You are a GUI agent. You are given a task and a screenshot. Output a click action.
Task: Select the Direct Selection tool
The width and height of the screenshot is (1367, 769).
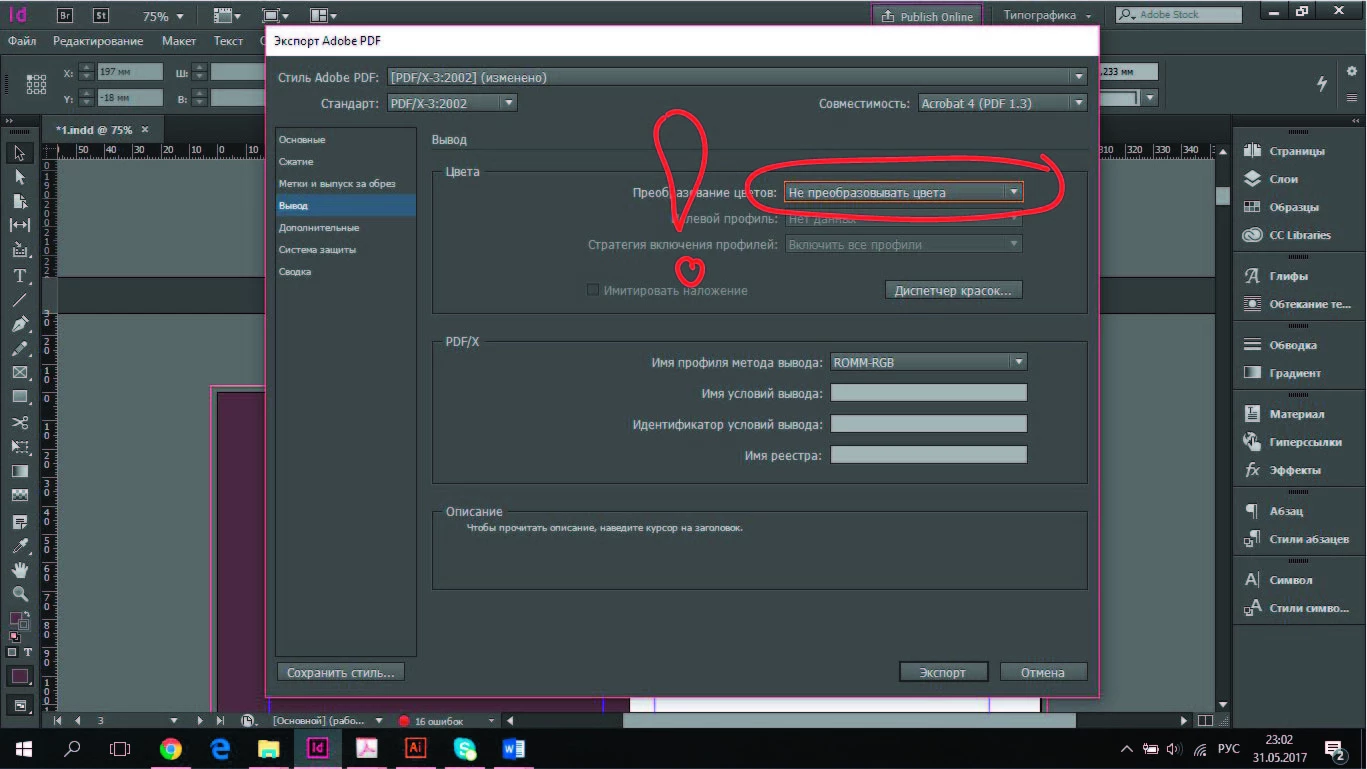(x=19, y=177)
